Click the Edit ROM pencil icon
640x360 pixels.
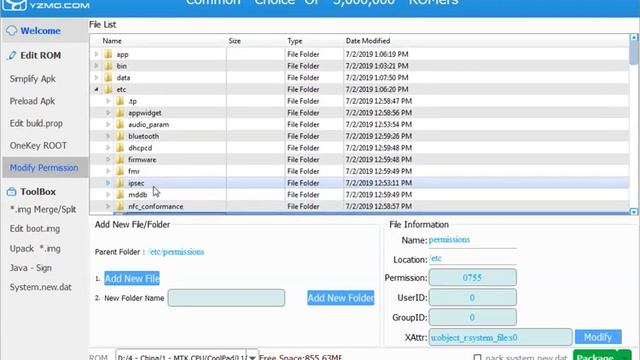point(11,56)
